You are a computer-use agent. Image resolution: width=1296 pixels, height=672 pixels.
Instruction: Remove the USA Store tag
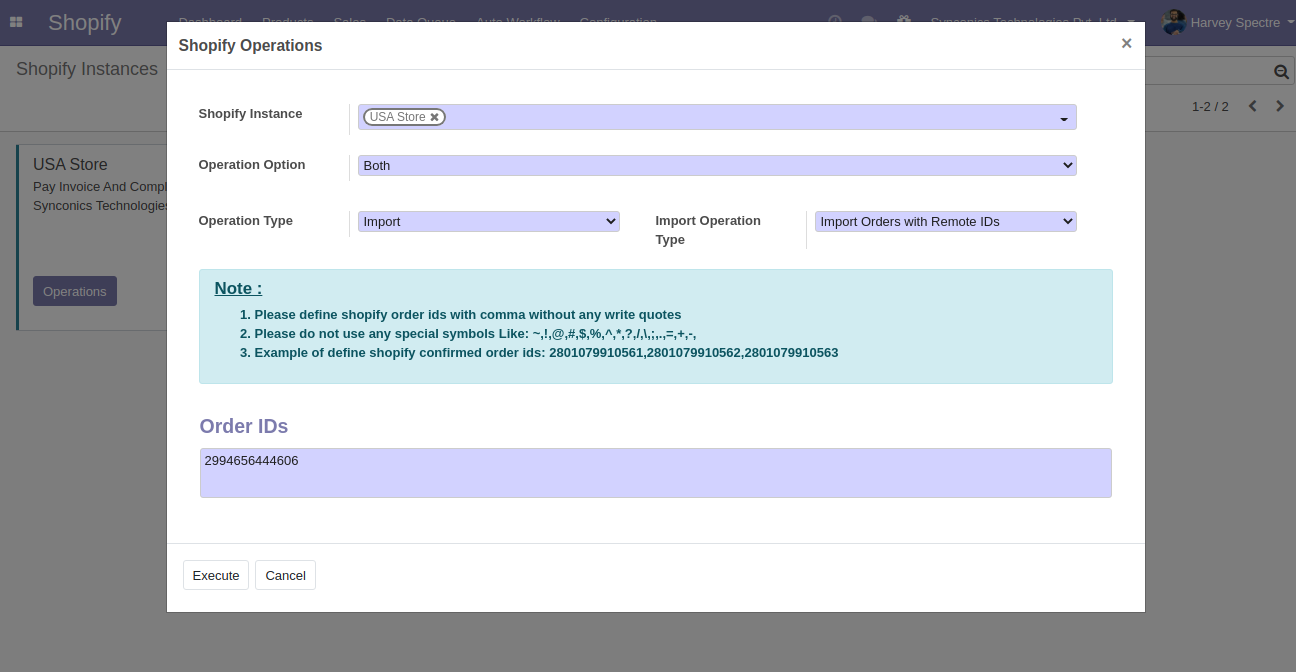pyautogui.click(x=435, y=117)
